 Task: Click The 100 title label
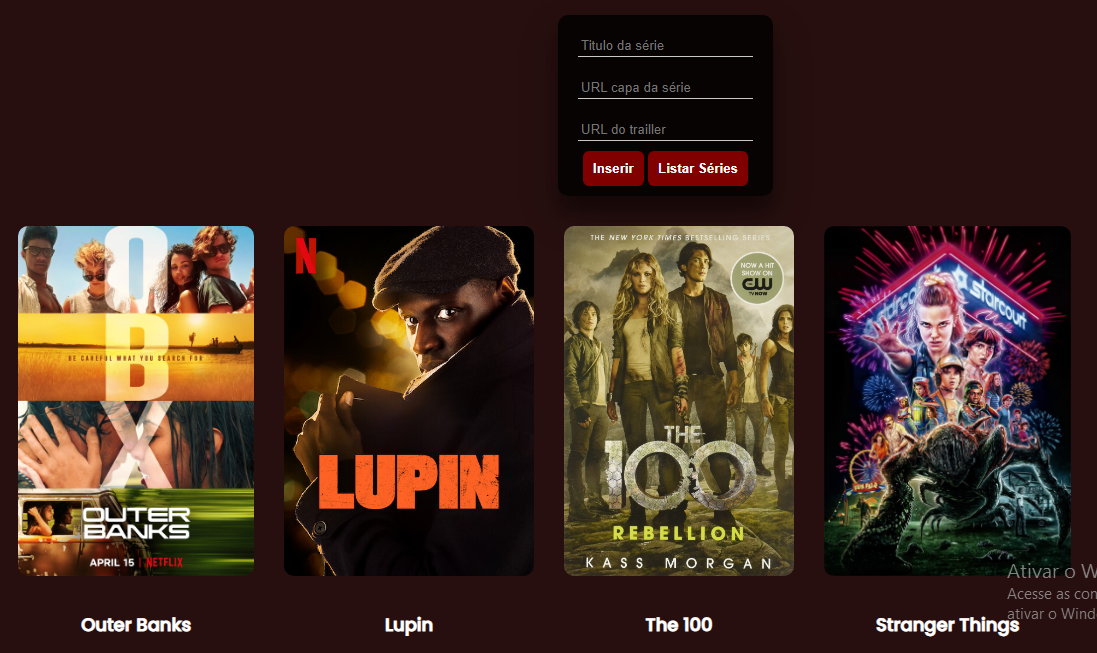679,625
